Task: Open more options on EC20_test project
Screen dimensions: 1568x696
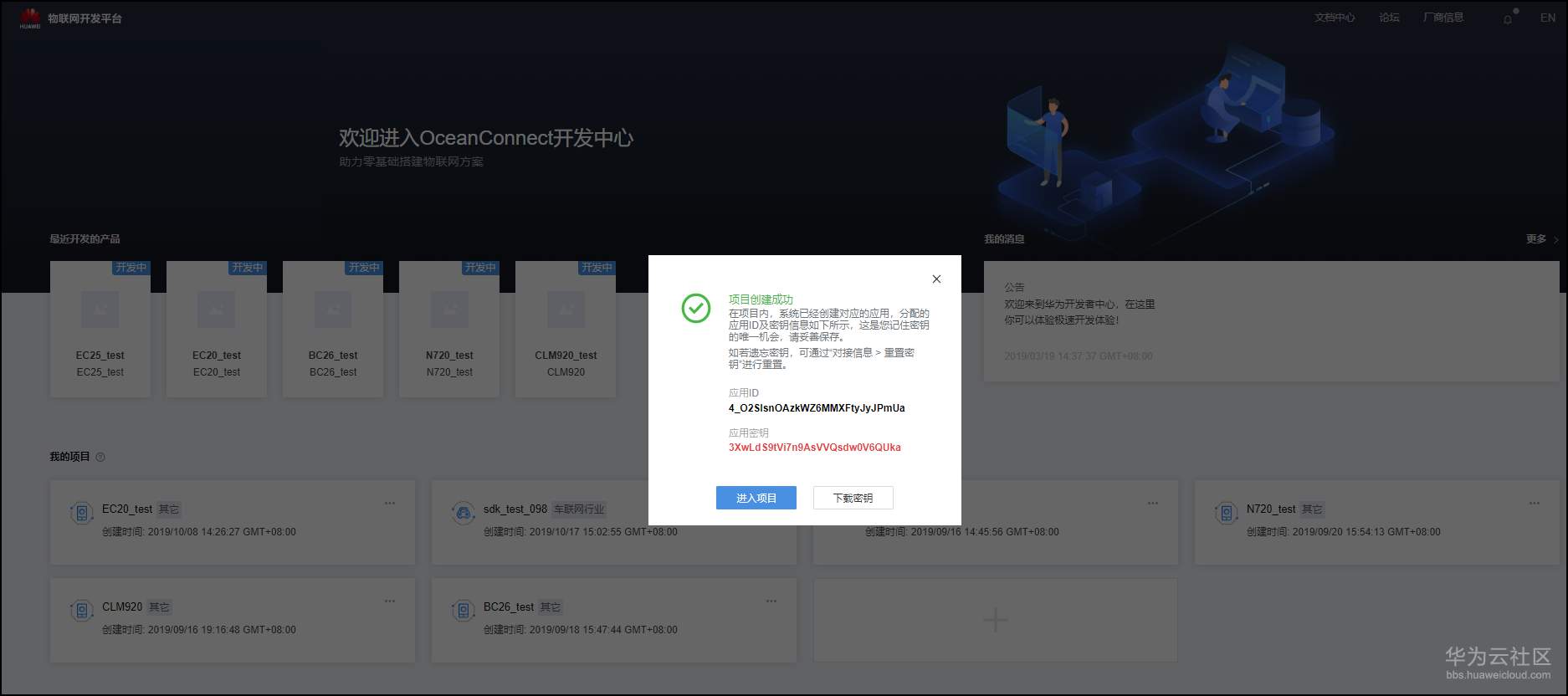Action: pos(390,503)
